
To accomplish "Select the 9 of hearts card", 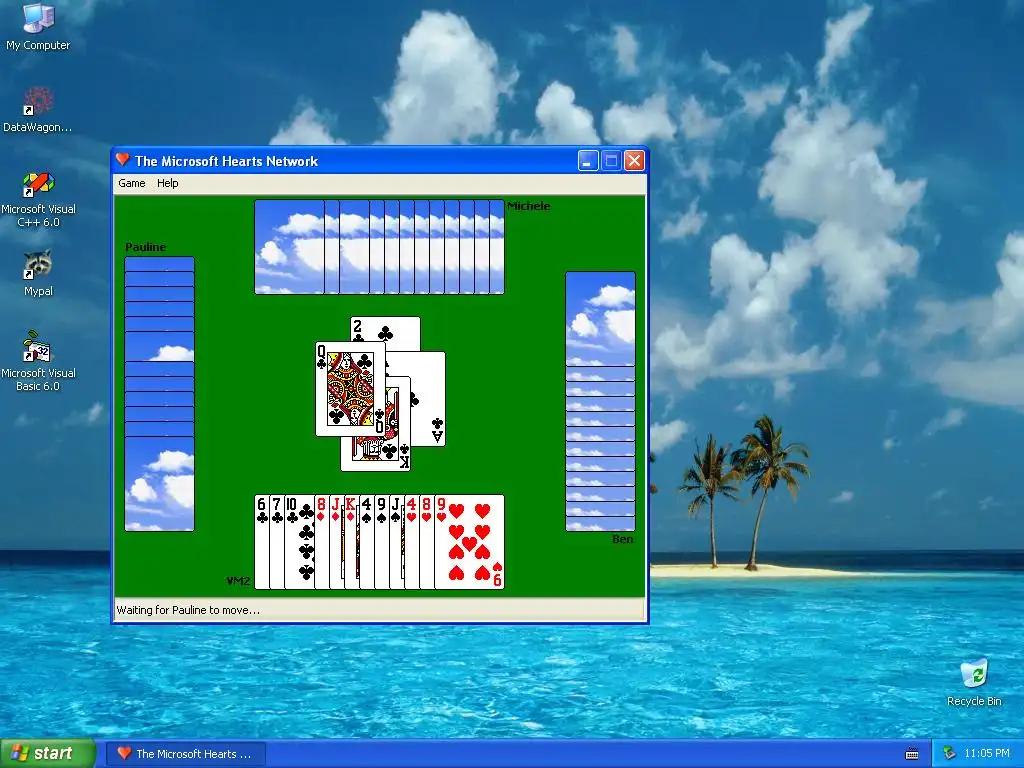I will (x=469, y=542).
